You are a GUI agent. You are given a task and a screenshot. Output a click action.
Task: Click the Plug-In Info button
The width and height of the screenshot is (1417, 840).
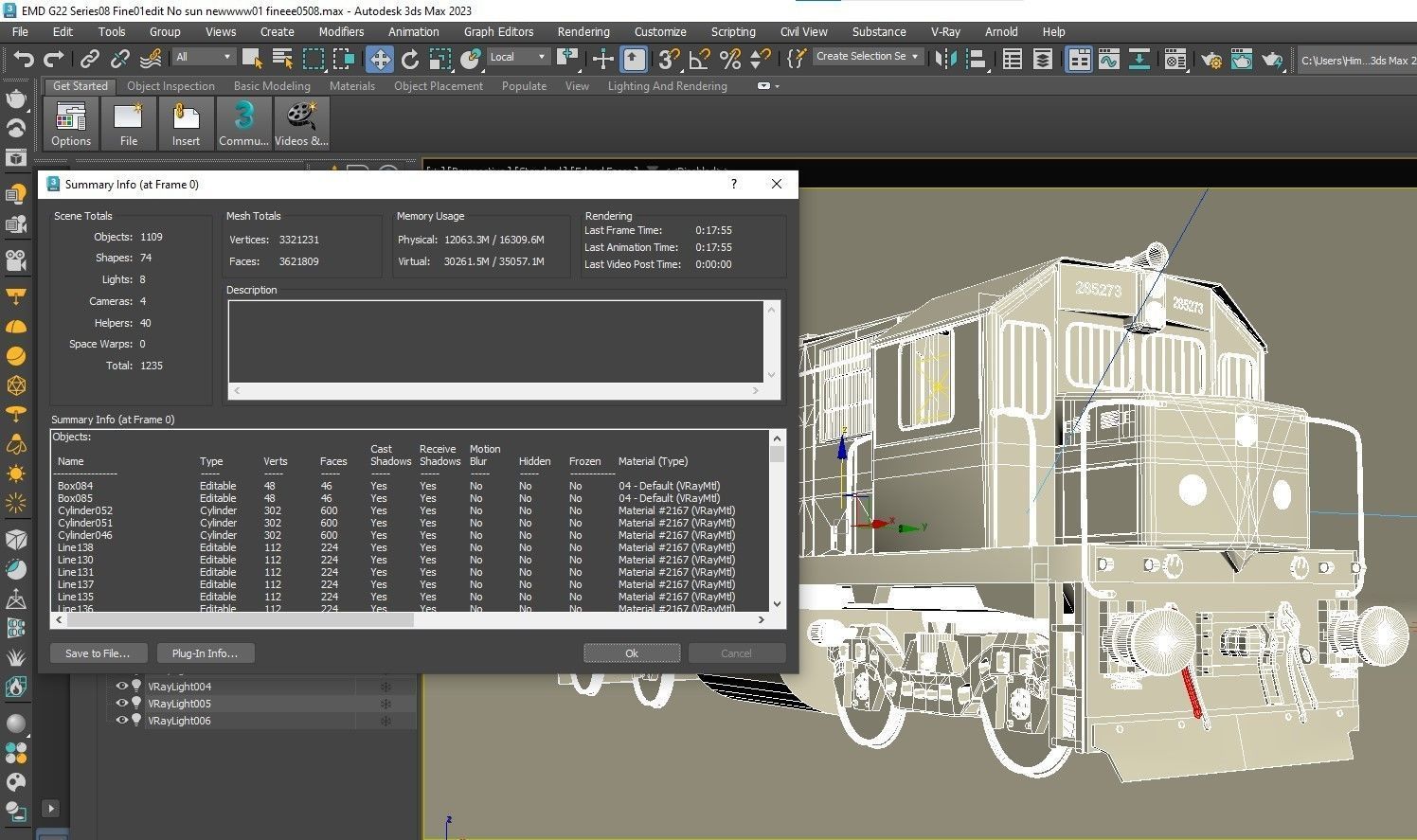click(x=205, y=653)
